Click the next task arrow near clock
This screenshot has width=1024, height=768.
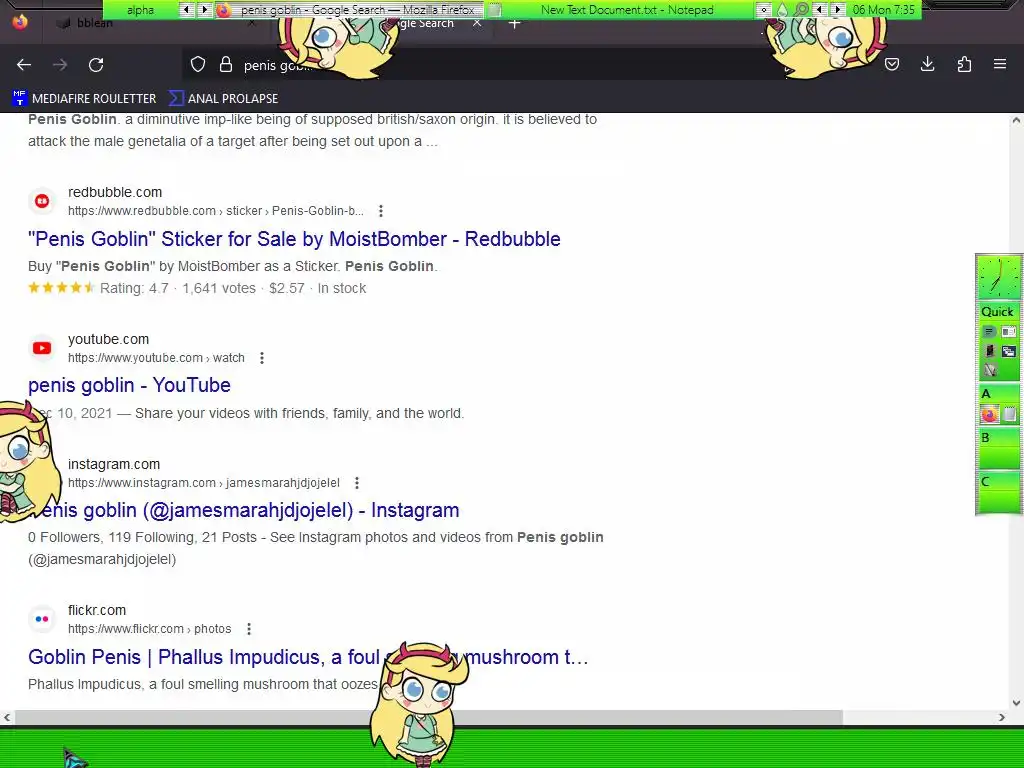(x=837, y=10)
